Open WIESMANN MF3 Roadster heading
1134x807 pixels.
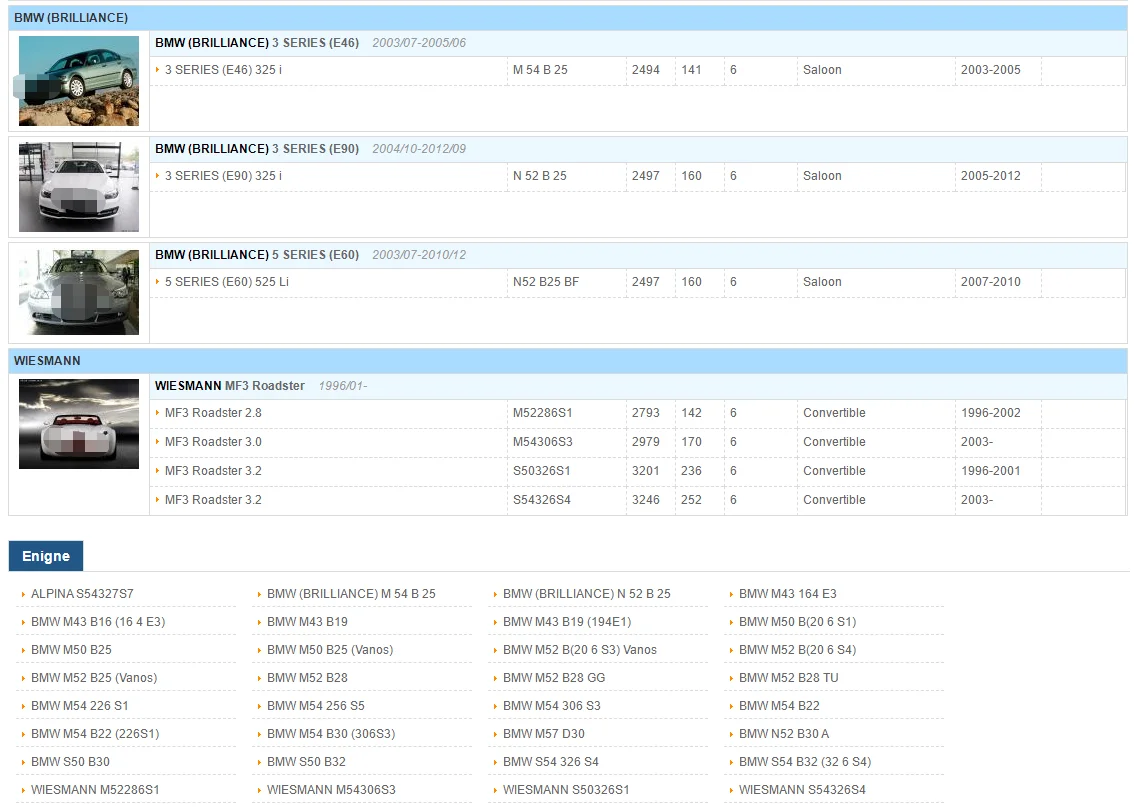point(229,386)
